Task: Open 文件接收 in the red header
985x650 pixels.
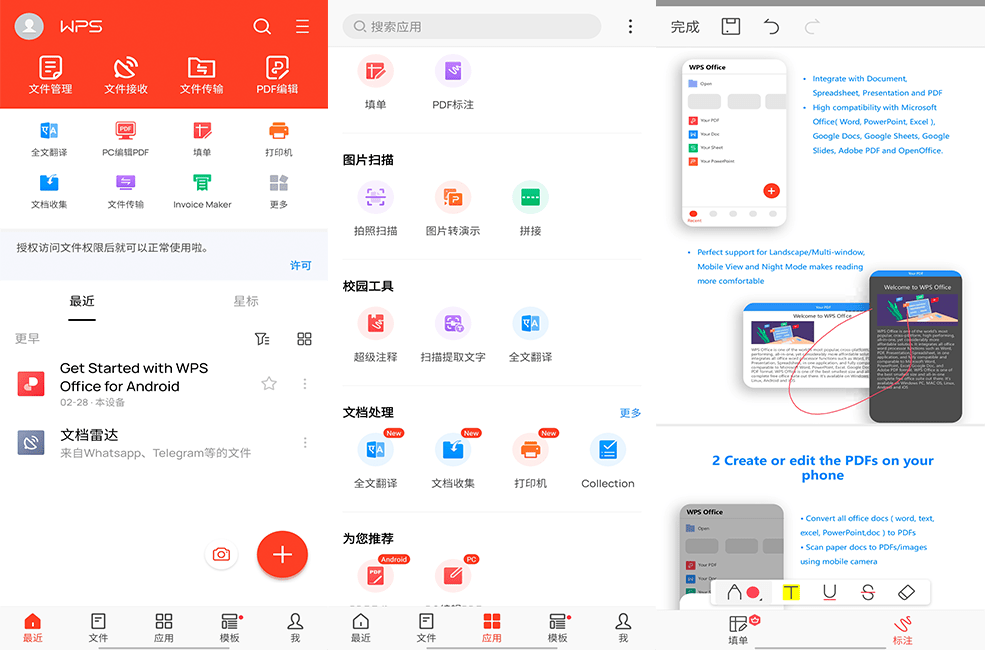Action: point(126,75)
